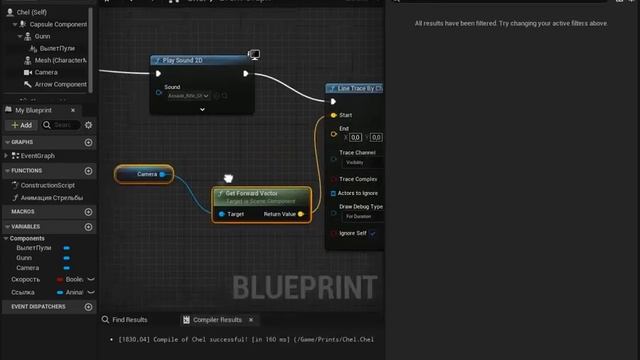Open the EventGraph graph entry
Image resolution: width=640 pixels, height=360 pixels.
[x=38, y=156]
